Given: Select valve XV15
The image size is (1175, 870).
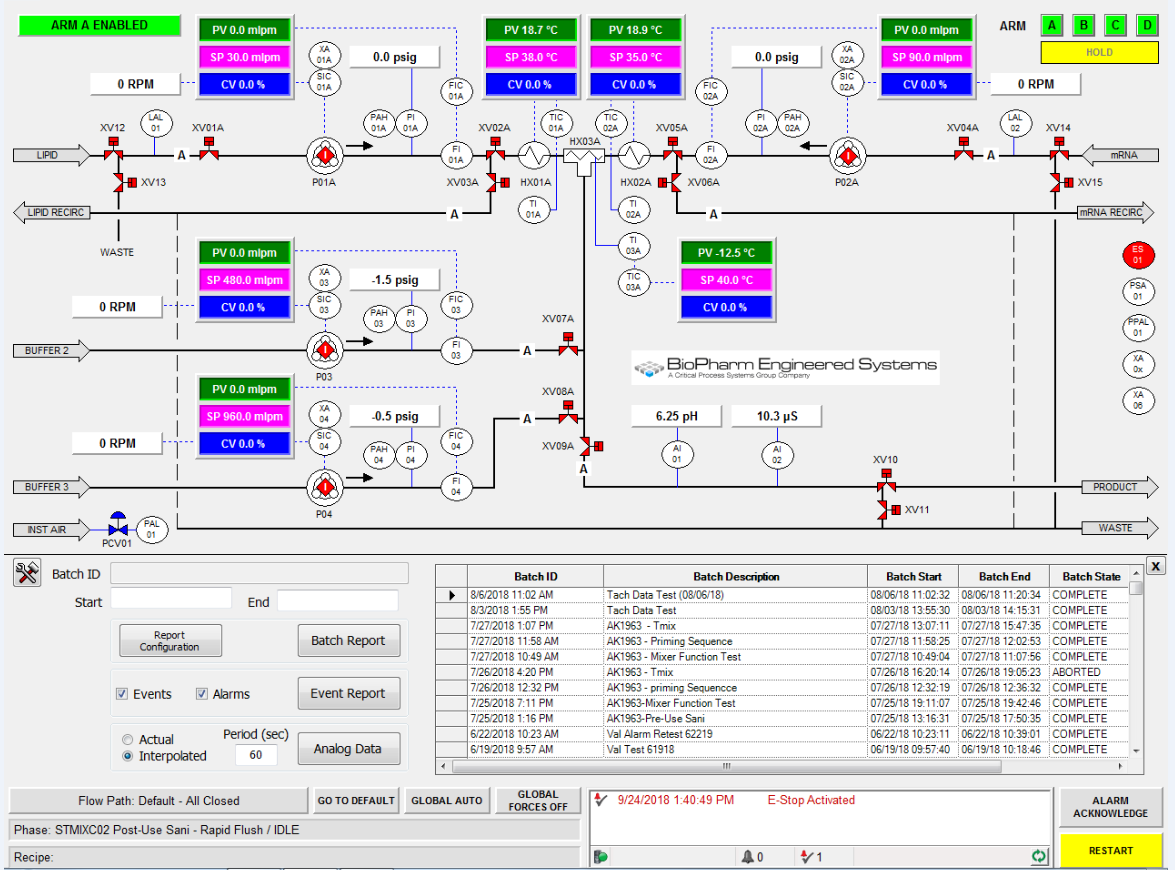Looking at the screenshot, I should coord(1062,182).
